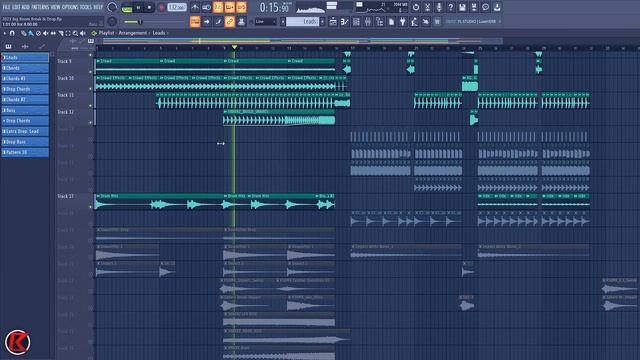Click the question mark help icon
Screen dimensions: 640x360
click(451, 7)
